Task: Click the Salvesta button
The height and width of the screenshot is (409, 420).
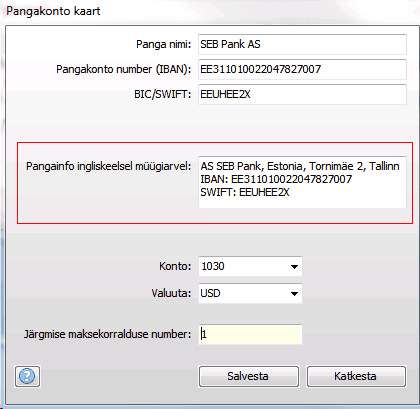Action: [249, 376]
